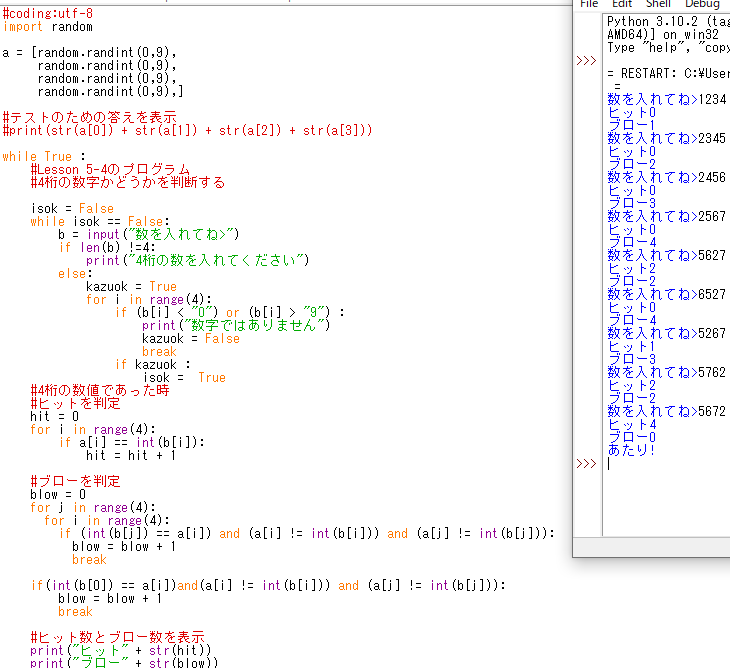Click the commented '#print(str(a[0])' line
Image resolution: width=730 pixels, height=668 pixels.
coord(188,130)
